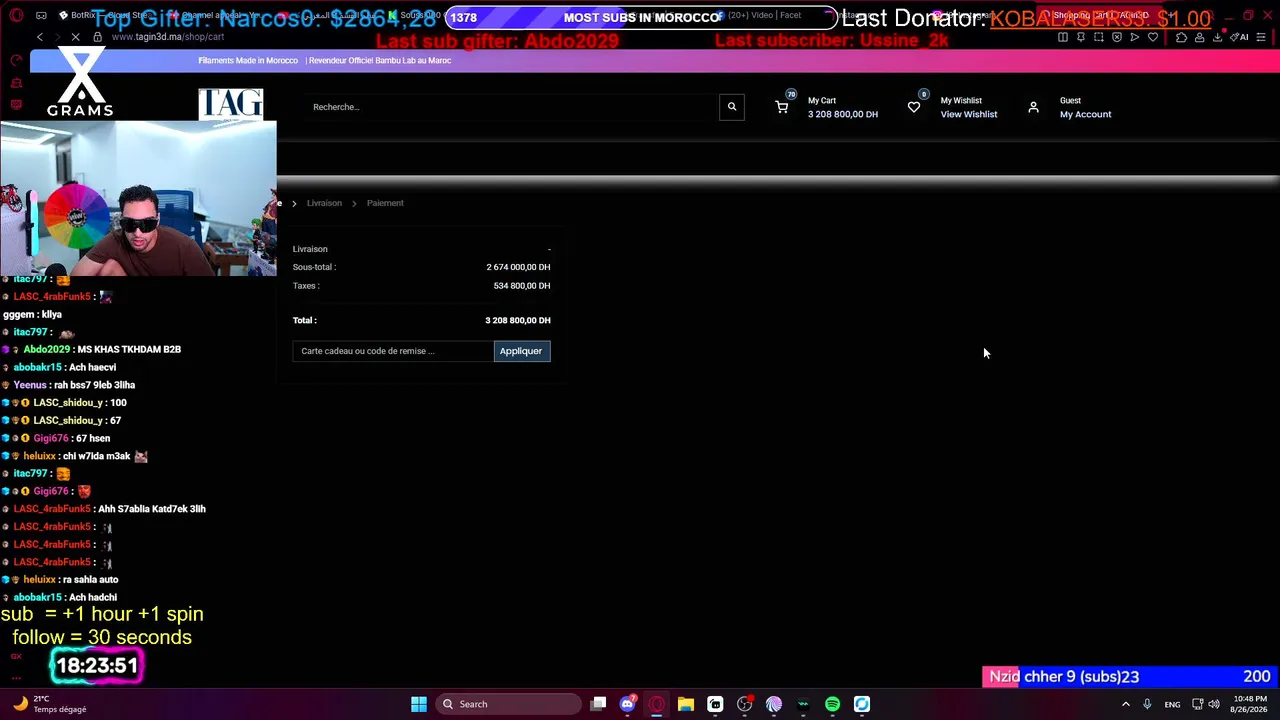1280x720 pixels.
Task: Click the browser address bar URL
Action: pos(168,37)
